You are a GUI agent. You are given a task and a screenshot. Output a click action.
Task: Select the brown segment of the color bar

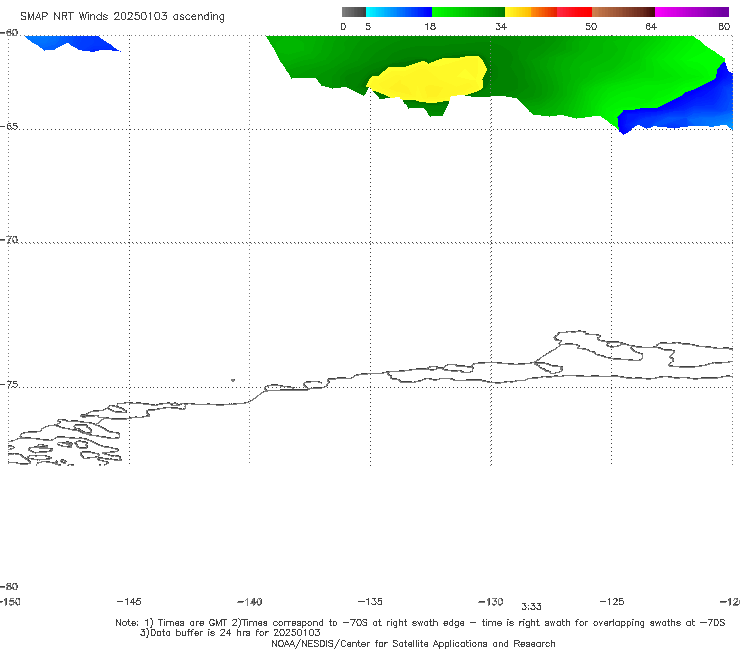(623, 12)
